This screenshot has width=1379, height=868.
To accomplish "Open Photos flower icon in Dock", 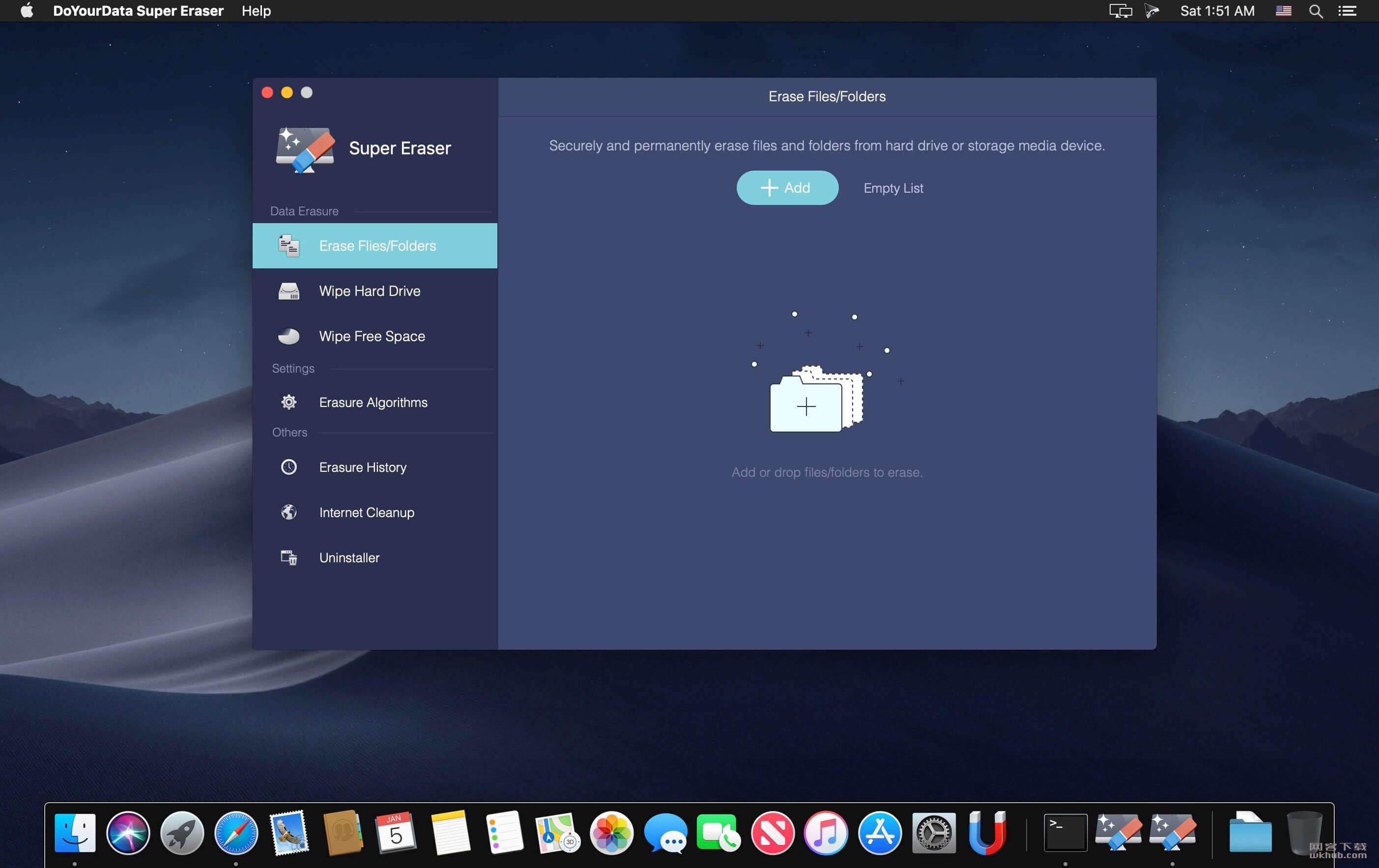I will click(x=612, y=833).
